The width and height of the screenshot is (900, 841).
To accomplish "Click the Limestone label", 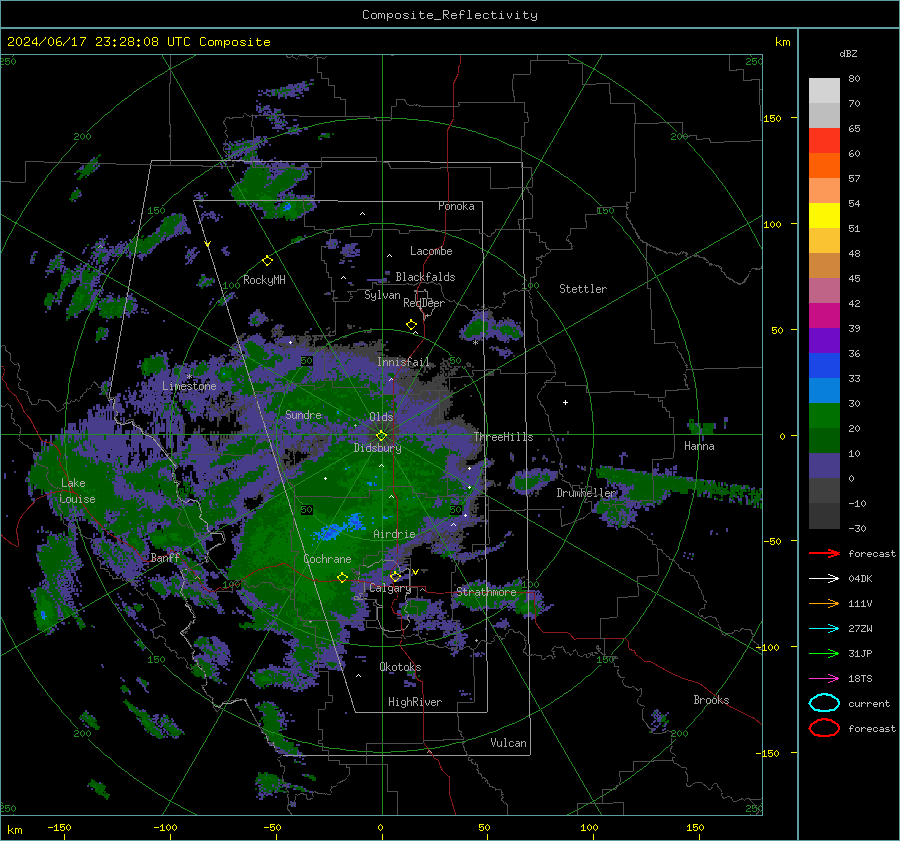I will (189, 386).
